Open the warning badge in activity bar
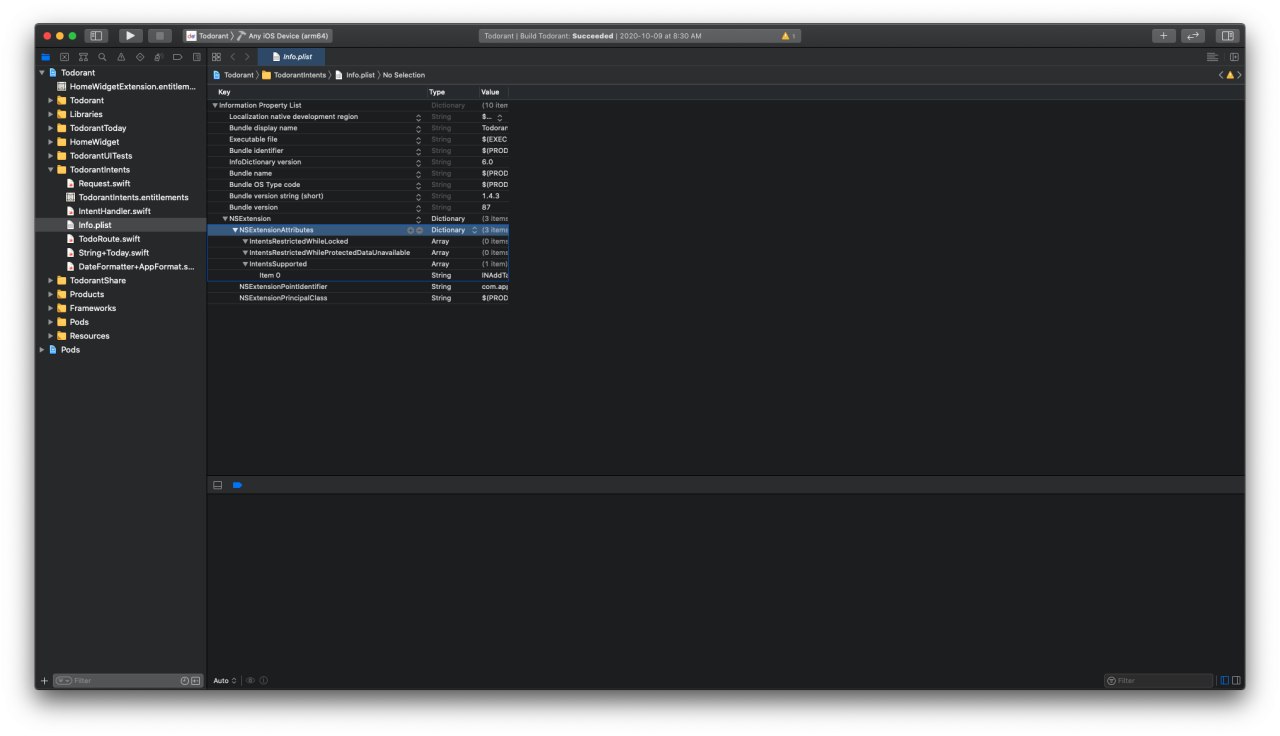Viewport: 1280px width, 736px height. click(789, 36)
